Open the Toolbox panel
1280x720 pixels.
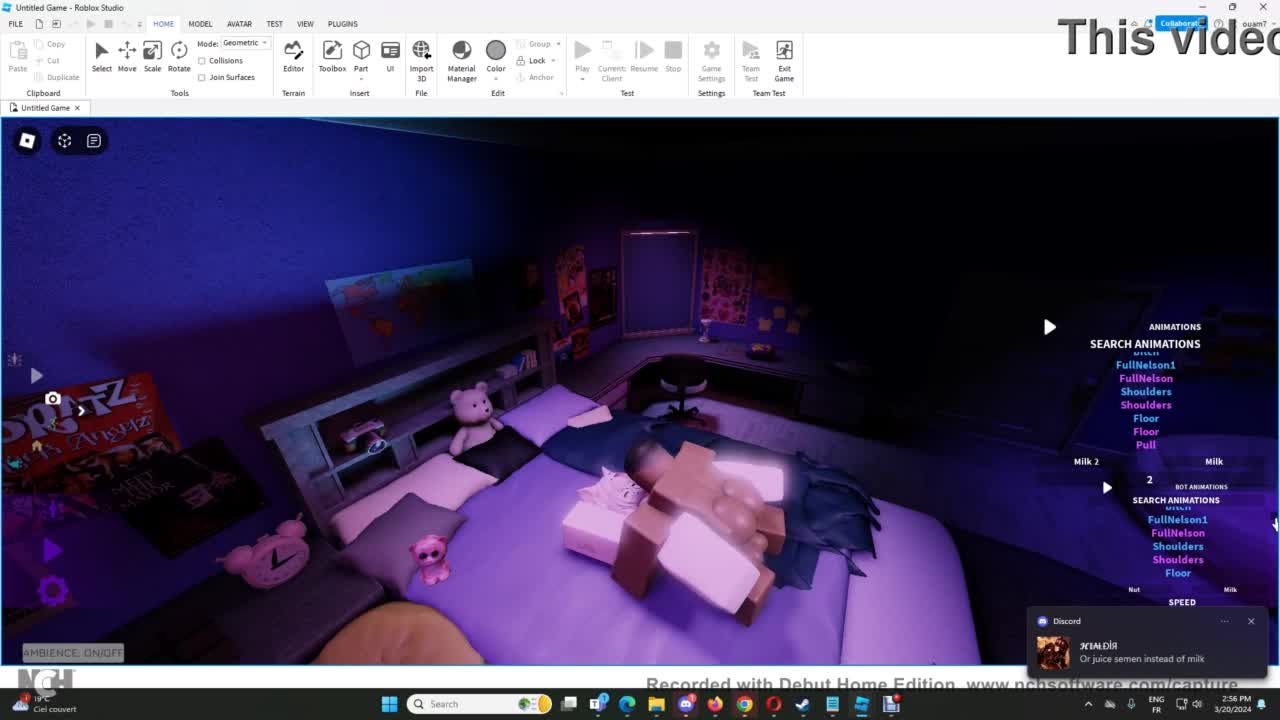[332, 56]
